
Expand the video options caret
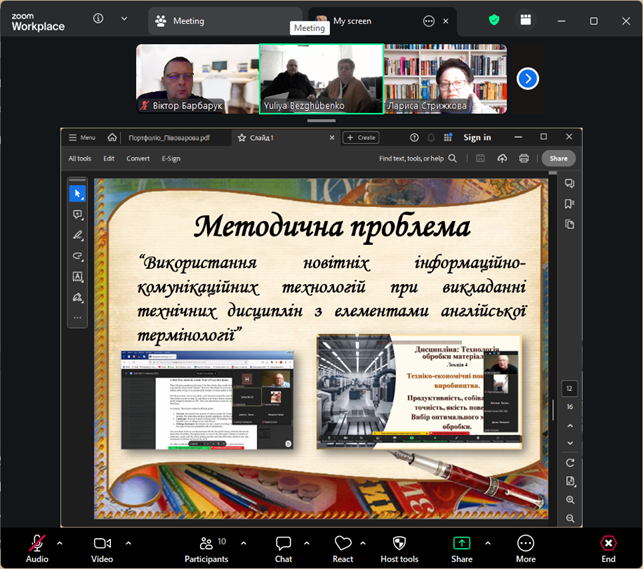click(x=128, y=543)
